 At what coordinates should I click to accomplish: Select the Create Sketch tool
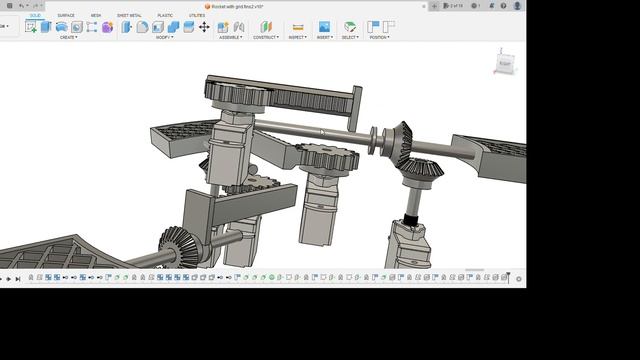[31, 27]
